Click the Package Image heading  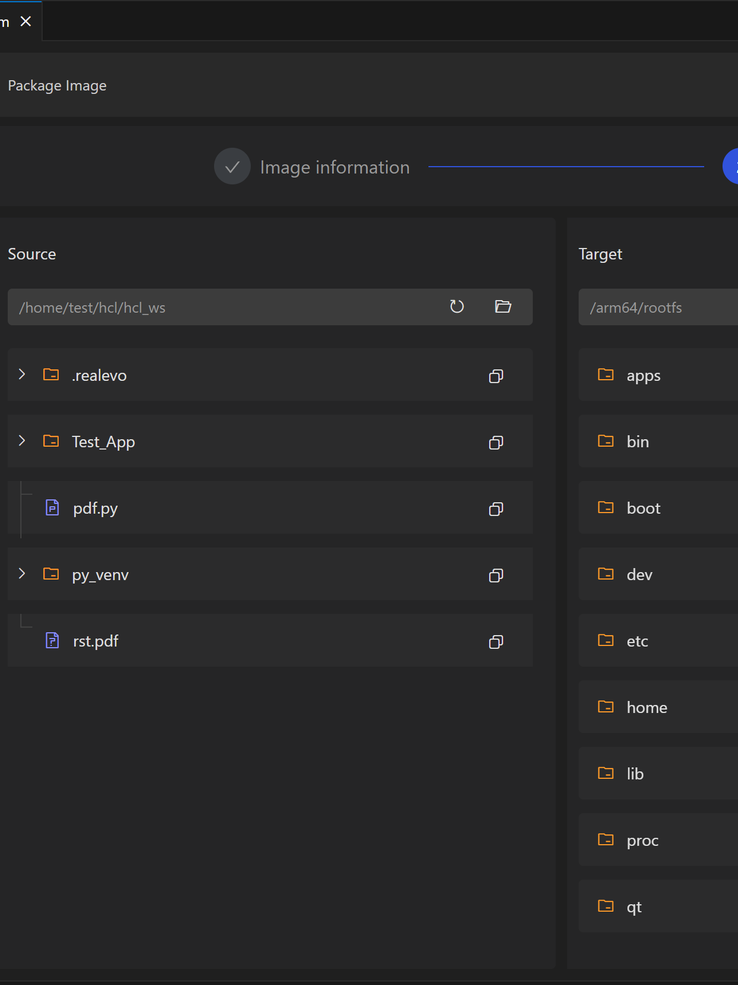[57, 85]
